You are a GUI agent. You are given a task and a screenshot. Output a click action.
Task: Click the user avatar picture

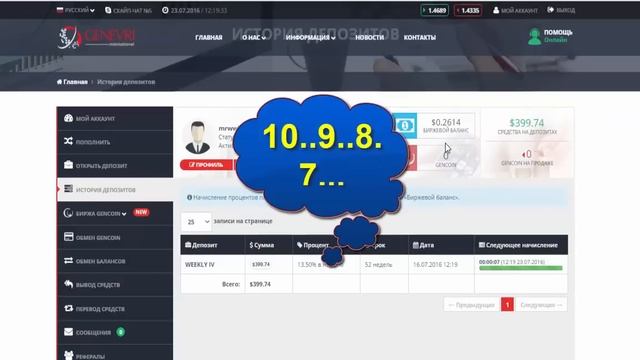198,137
